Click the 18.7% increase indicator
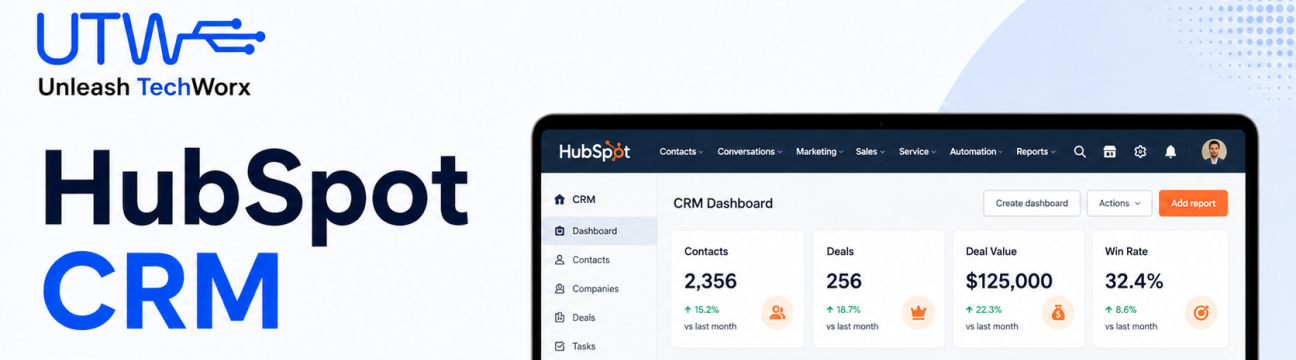 [x=843, y=310]
